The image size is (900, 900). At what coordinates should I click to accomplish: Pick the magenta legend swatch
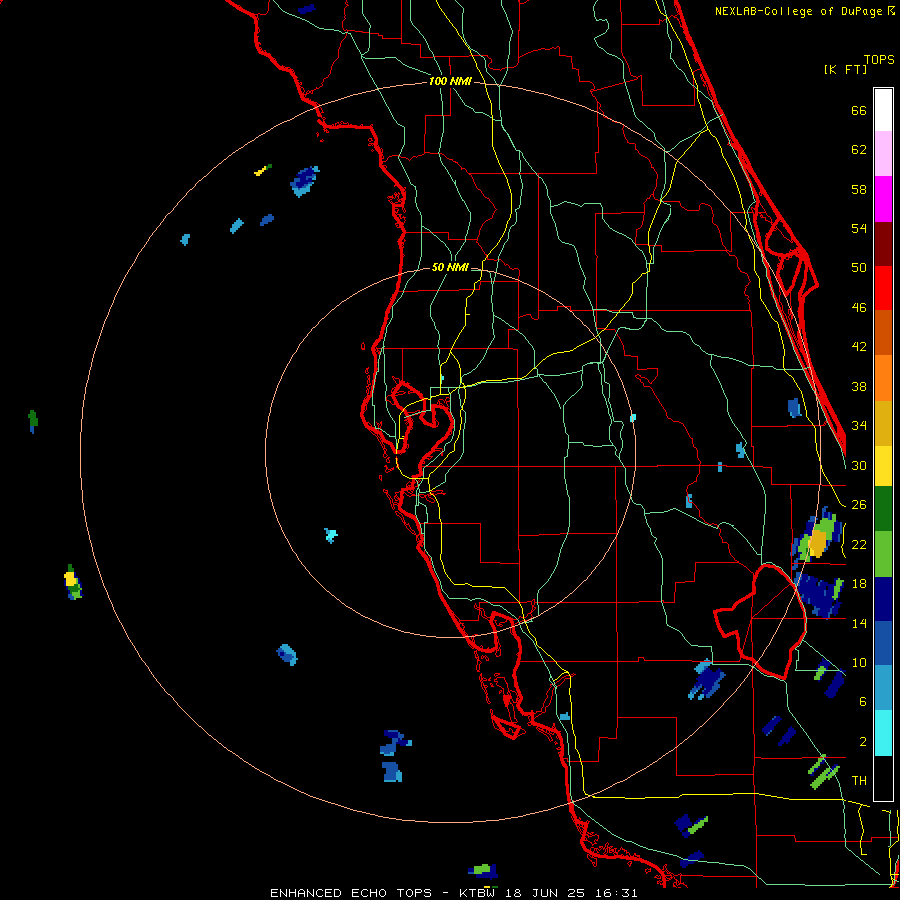(x=883, y=199)
